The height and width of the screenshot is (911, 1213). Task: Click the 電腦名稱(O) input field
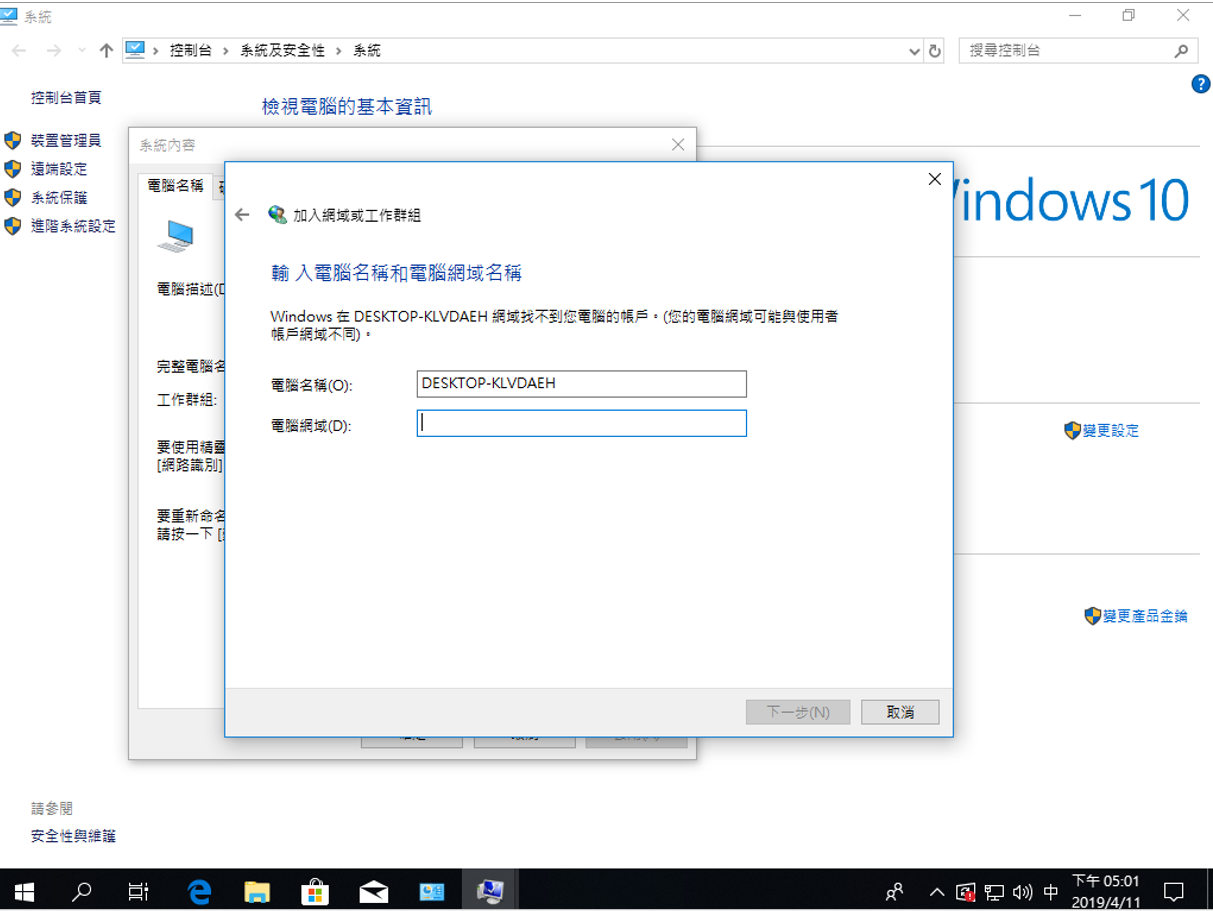point(581,384)
